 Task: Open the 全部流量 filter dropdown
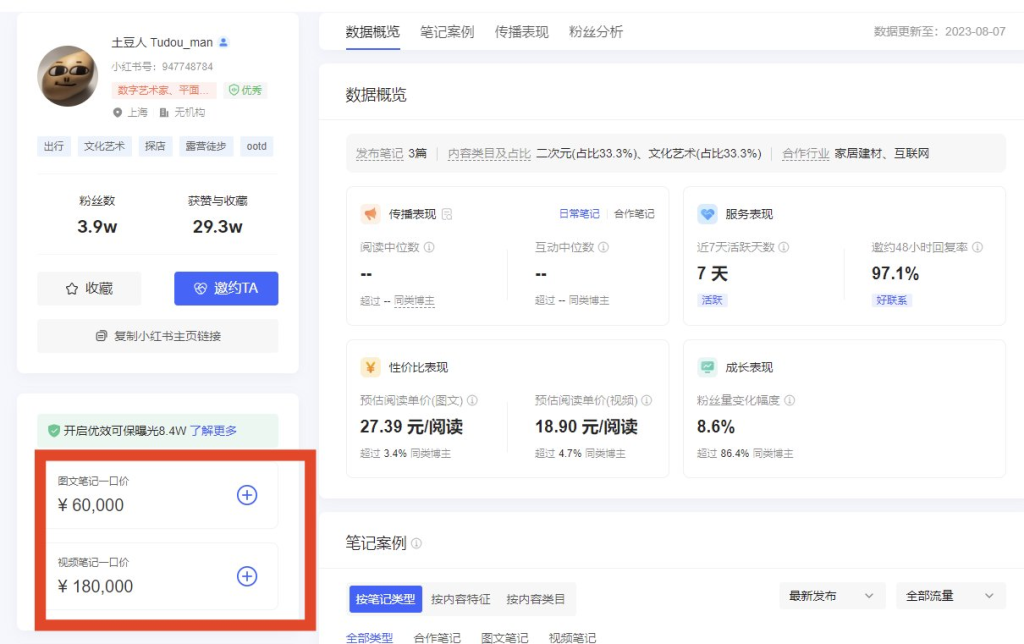[947, 595]
